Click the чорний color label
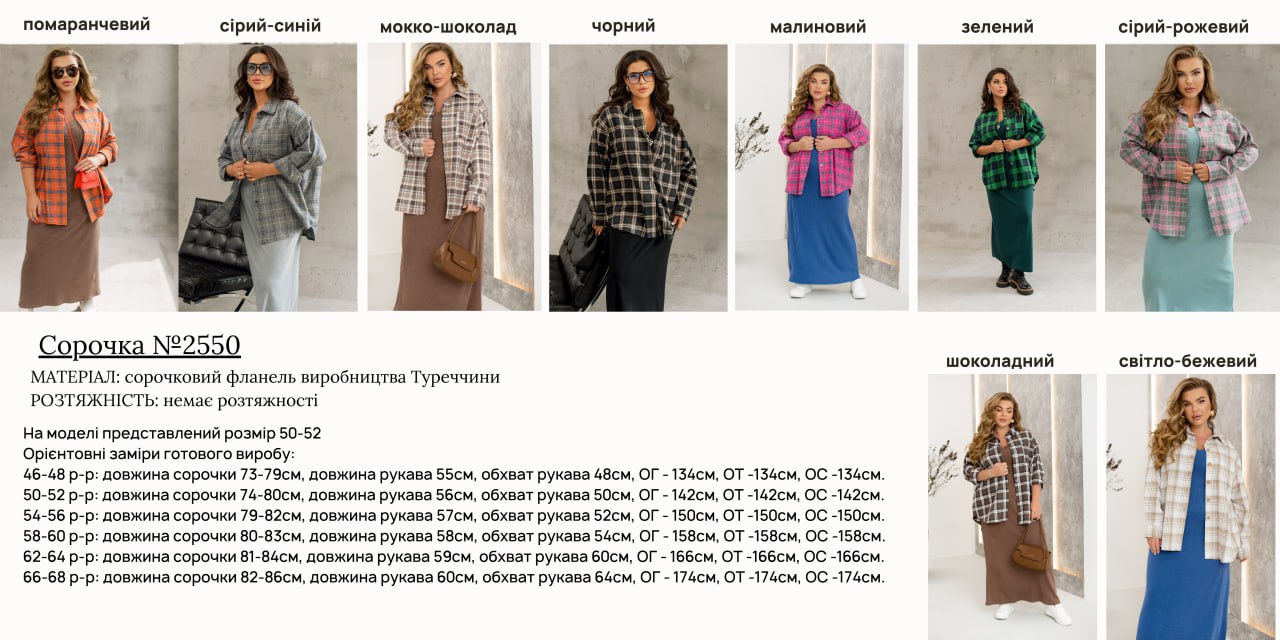1280x640 pixels. point(623,26)
